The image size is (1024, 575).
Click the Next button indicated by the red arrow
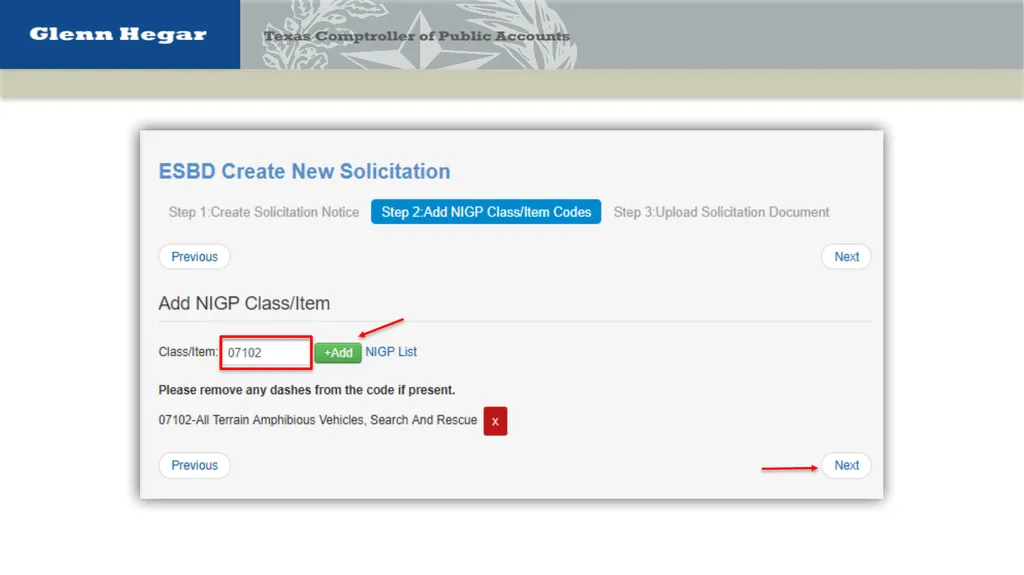[846, 465]
